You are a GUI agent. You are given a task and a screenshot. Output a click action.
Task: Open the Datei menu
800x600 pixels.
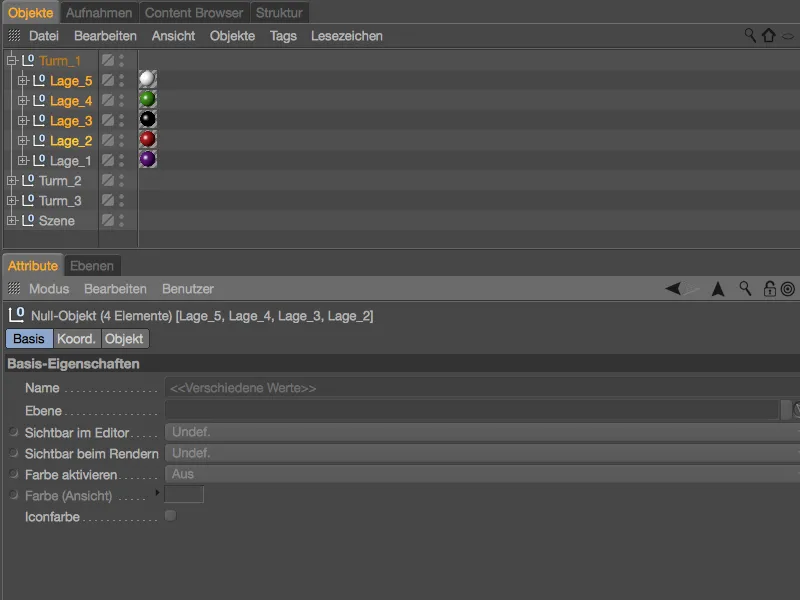[x=44, y=36]
